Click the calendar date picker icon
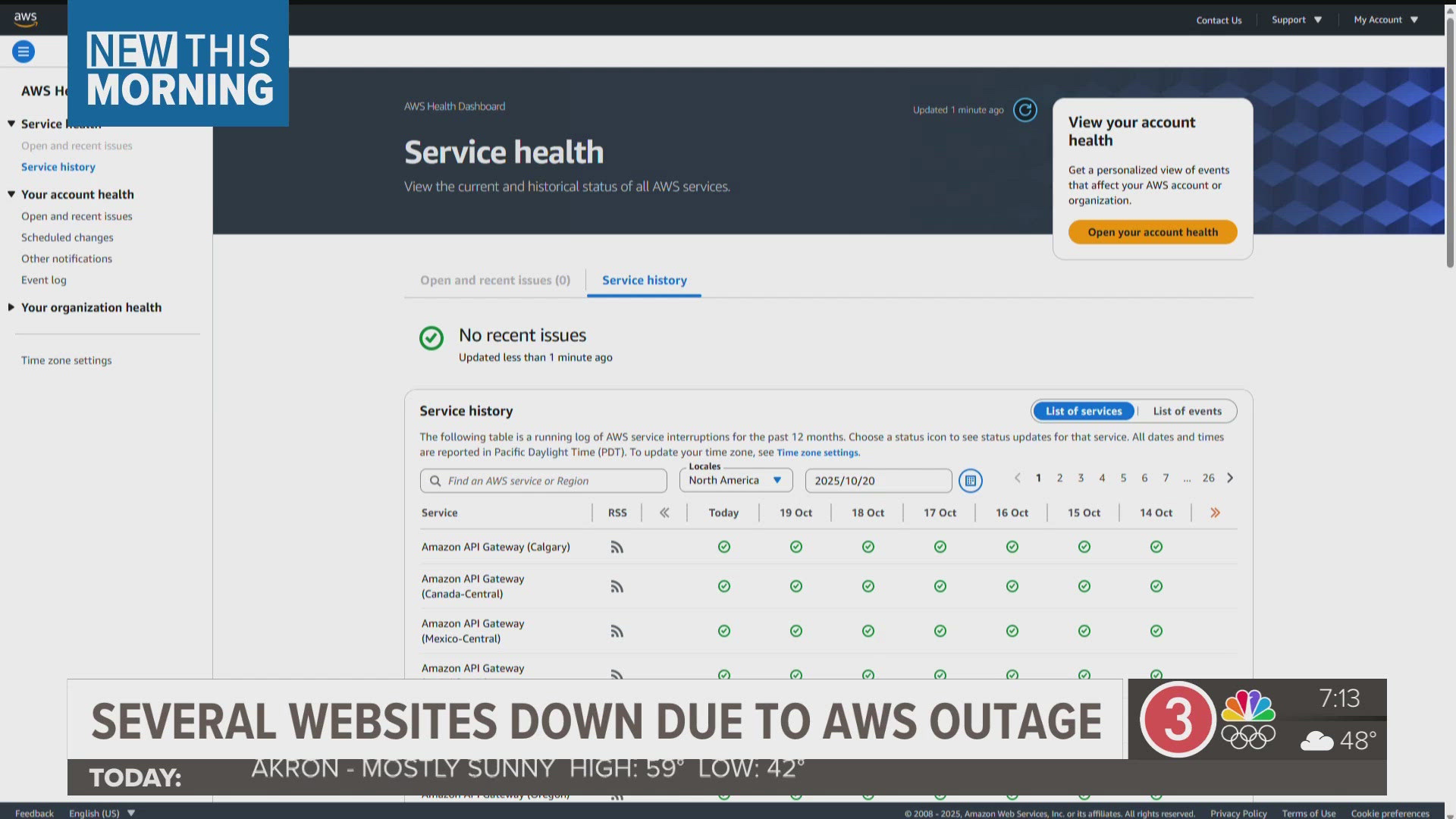This screenshot has width=1456, height=819. [x=970, y=481]
